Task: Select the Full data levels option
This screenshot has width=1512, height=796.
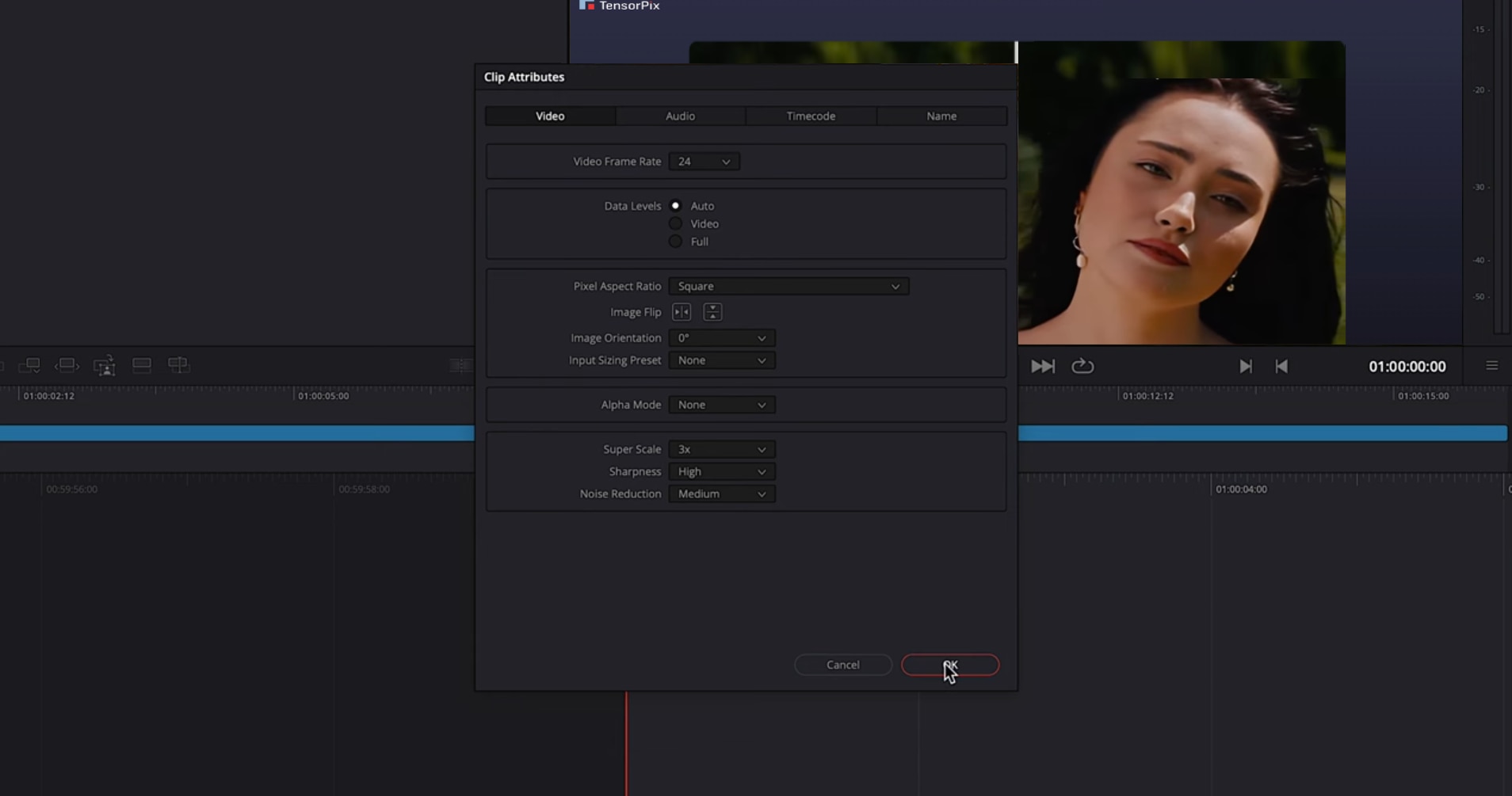Action: point(675,242)
